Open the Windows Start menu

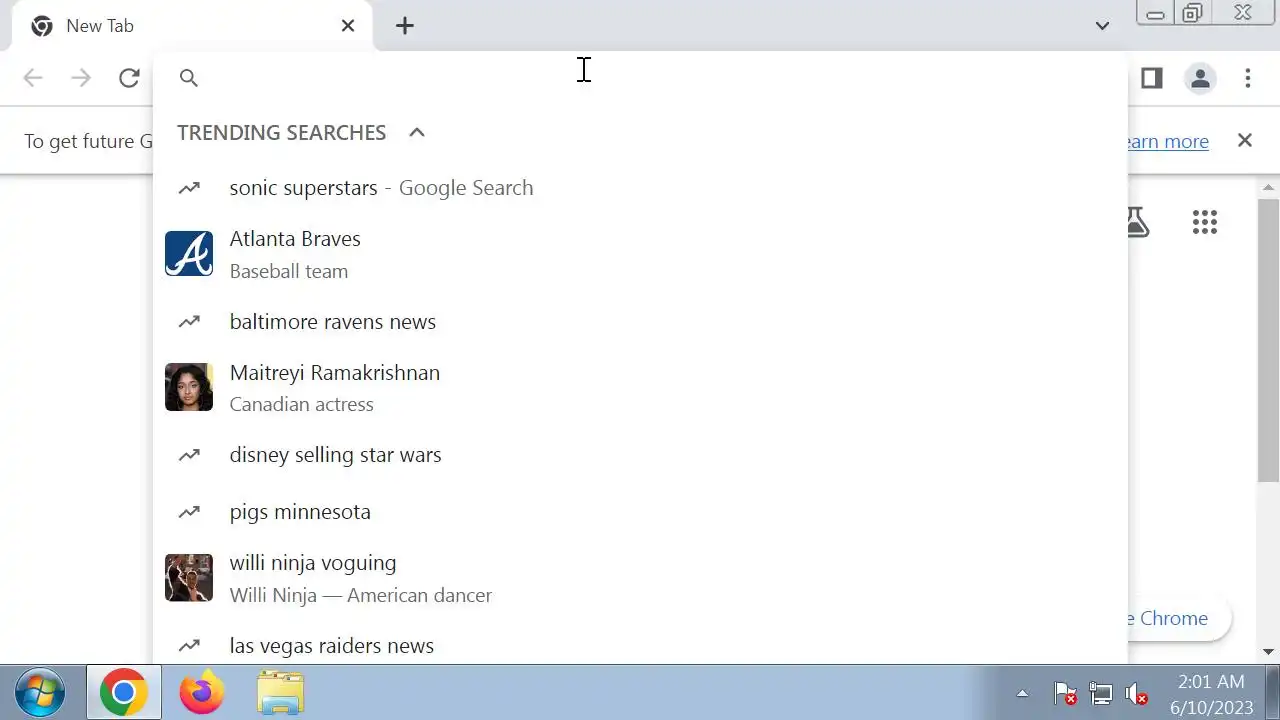click(x=40, y=693)
